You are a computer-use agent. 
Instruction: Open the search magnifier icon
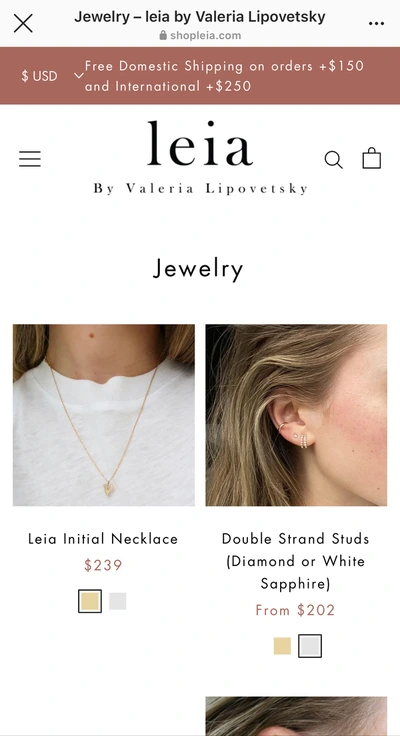[333, 159]
